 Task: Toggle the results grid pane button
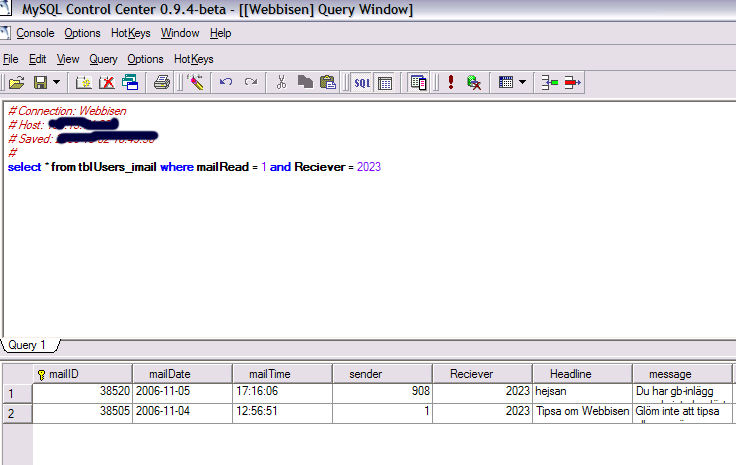(385, 83)
